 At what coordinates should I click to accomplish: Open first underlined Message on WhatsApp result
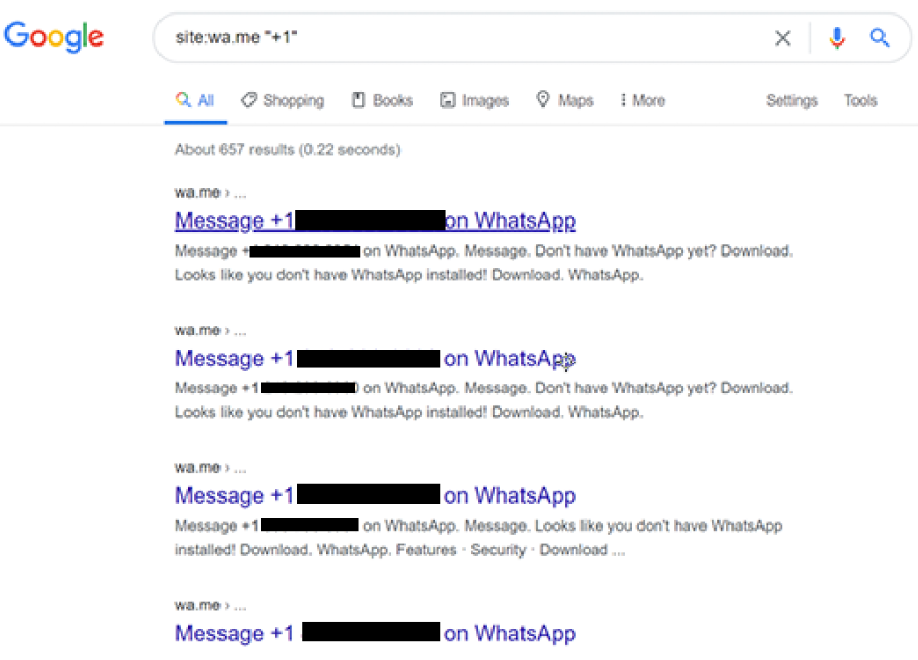[375, 221]
